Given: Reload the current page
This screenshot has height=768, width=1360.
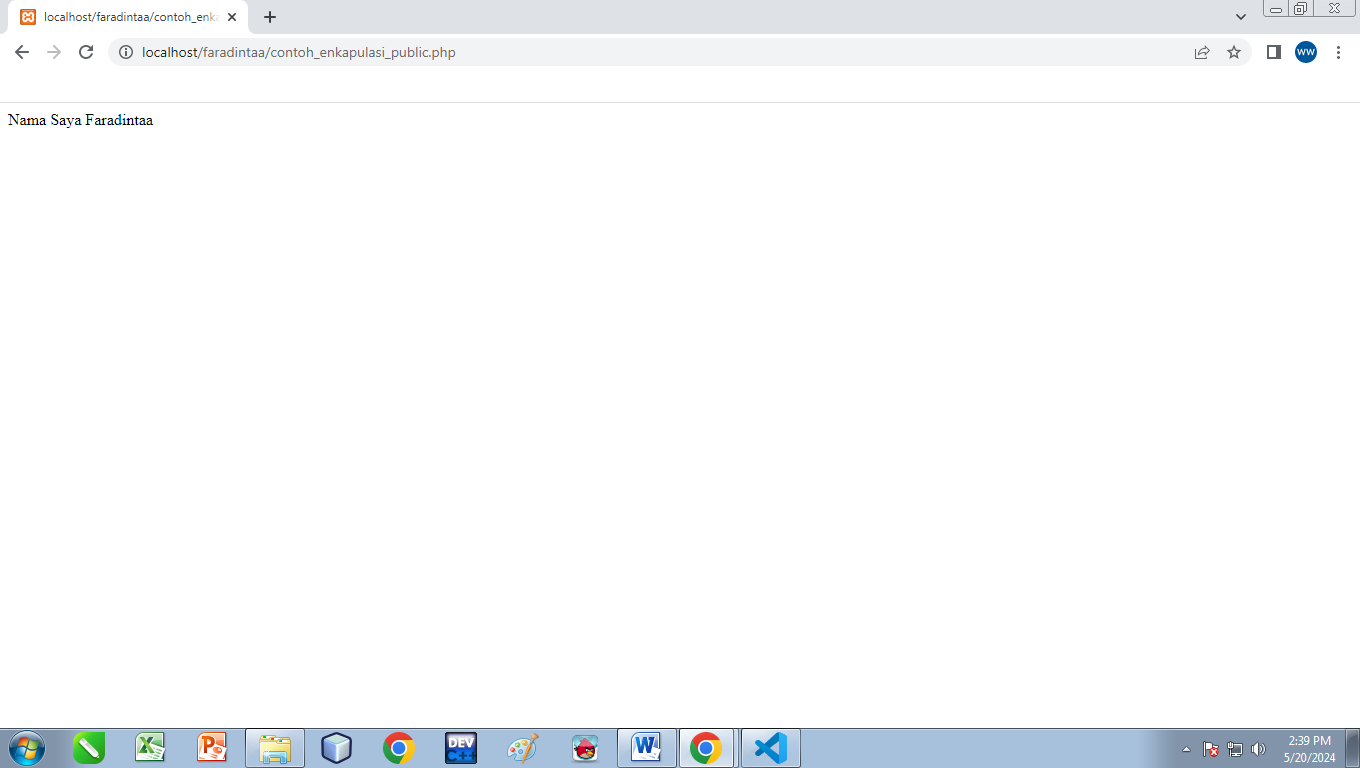Looking at the screenshot, I should click(x=86, y=52).
